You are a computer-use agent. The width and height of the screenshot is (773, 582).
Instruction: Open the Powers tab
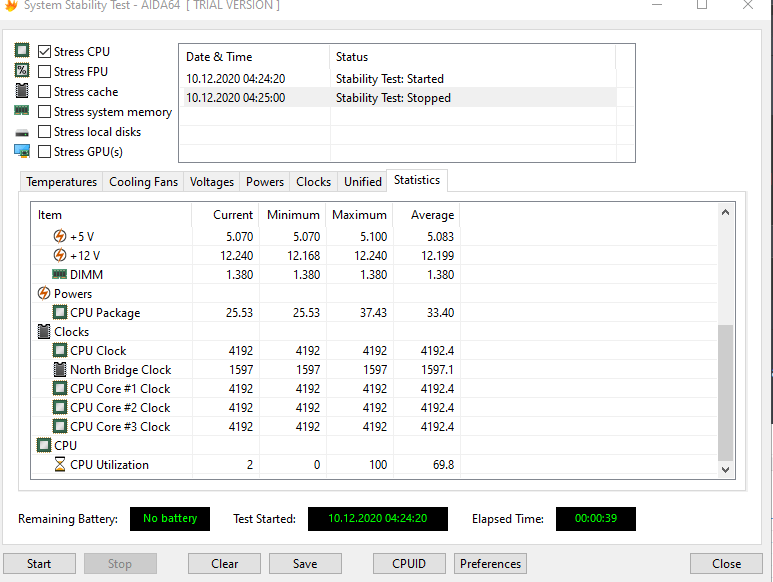(x=265, y=182)
